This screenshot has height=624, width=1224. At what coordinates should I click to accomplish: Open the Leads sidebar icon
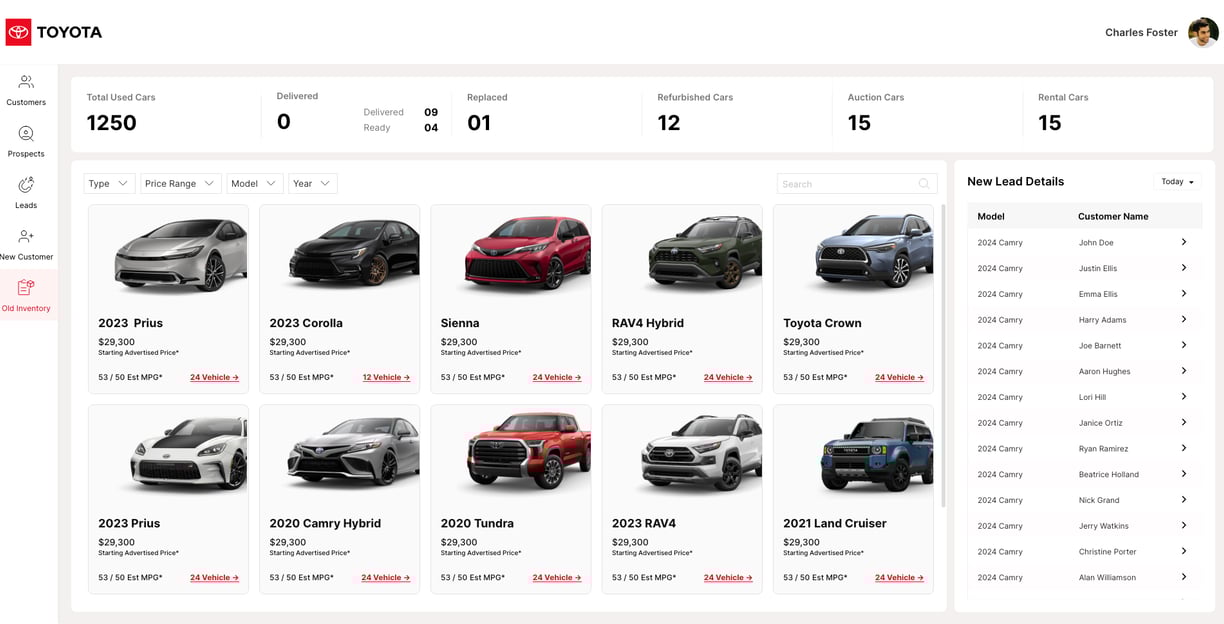click(26, 185)
